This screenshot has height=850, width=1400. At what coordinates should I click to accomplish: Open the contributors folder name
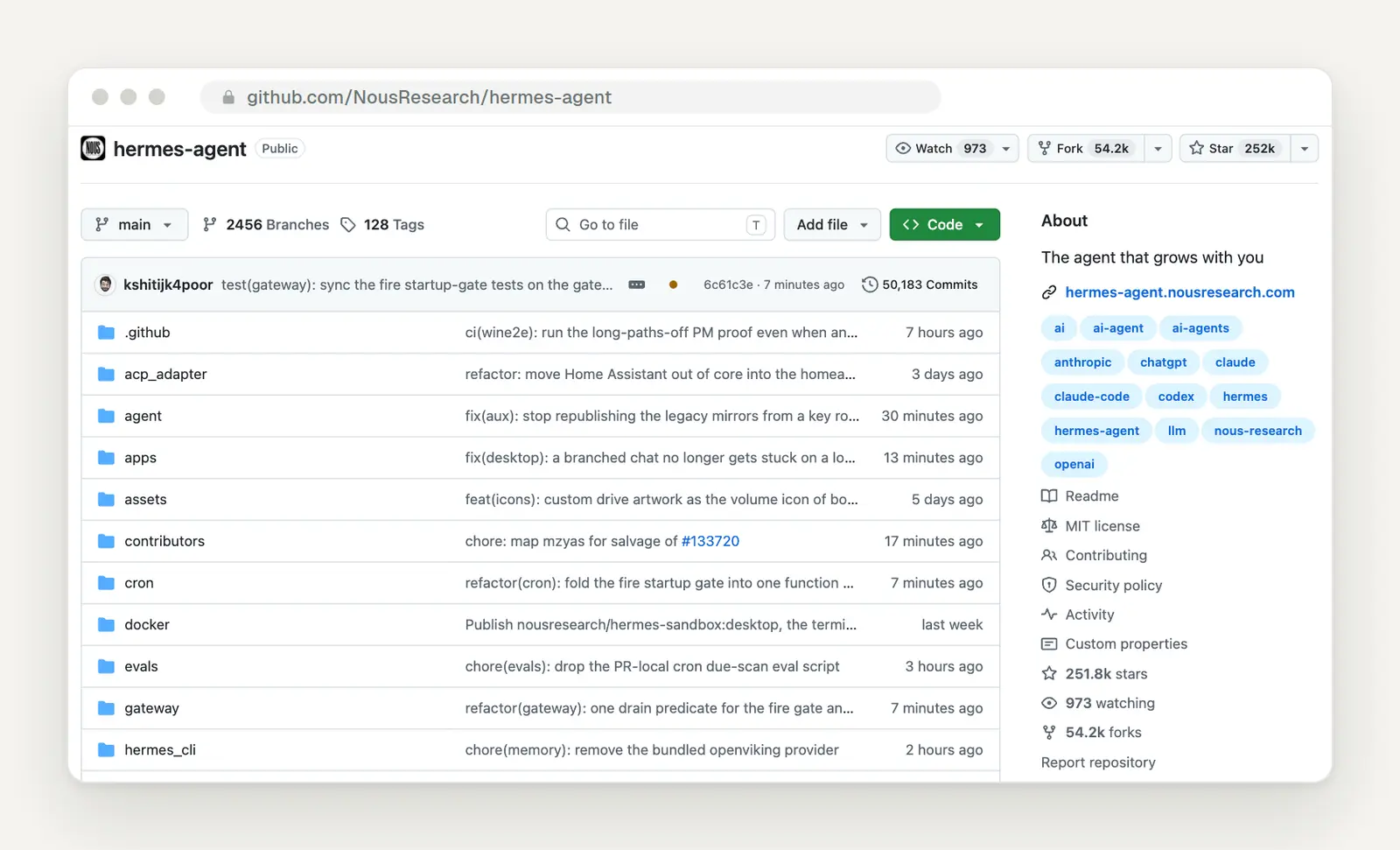pos(164,542)
